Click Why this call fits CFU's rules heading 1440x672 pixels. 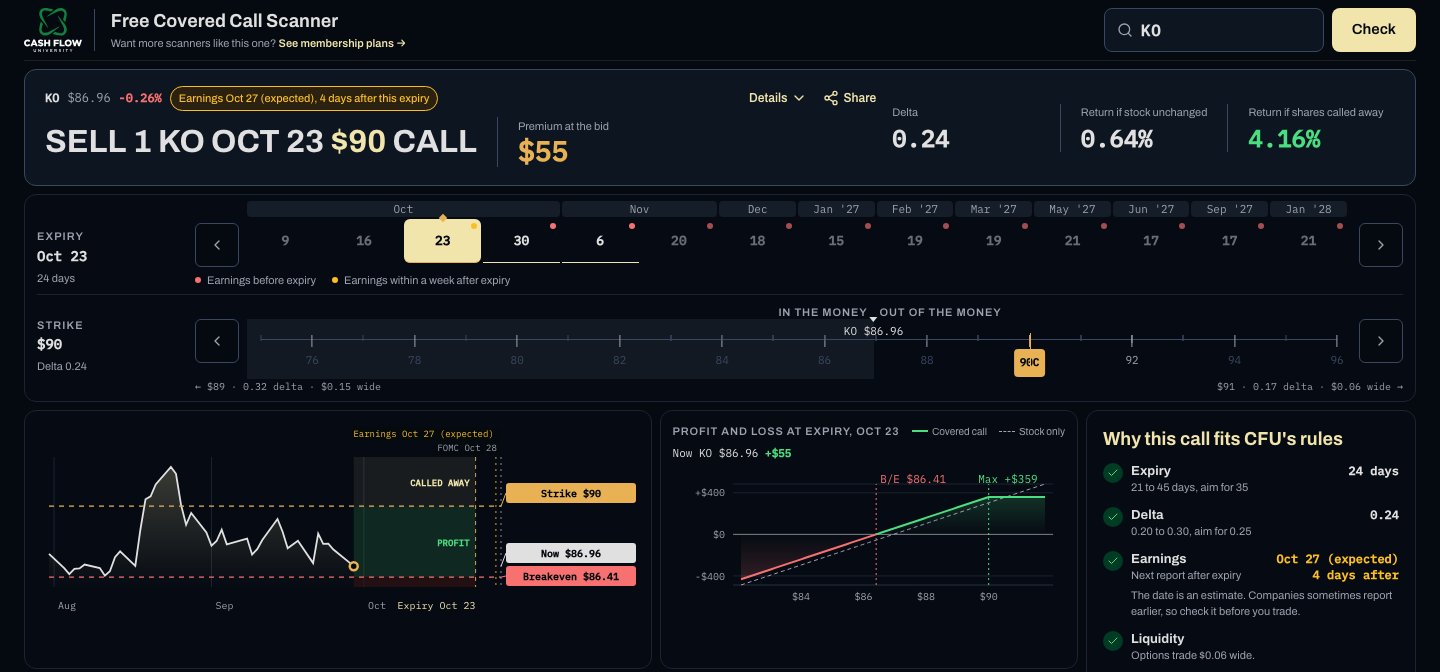pyautogui.click(x=1223, y=438)
